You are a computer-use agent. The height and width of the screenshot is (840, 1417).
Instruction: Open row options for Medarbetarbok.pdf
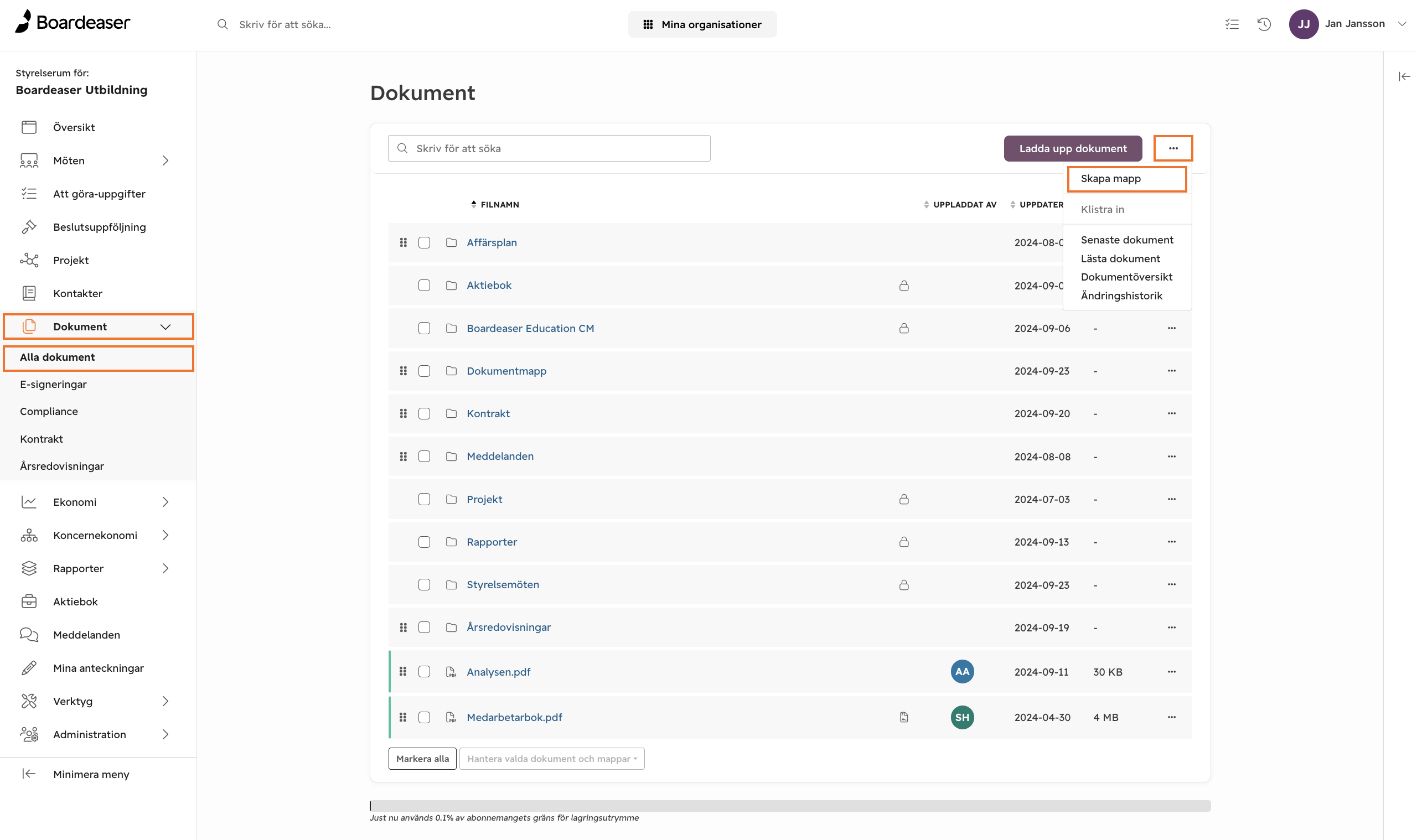[1172, 717]
